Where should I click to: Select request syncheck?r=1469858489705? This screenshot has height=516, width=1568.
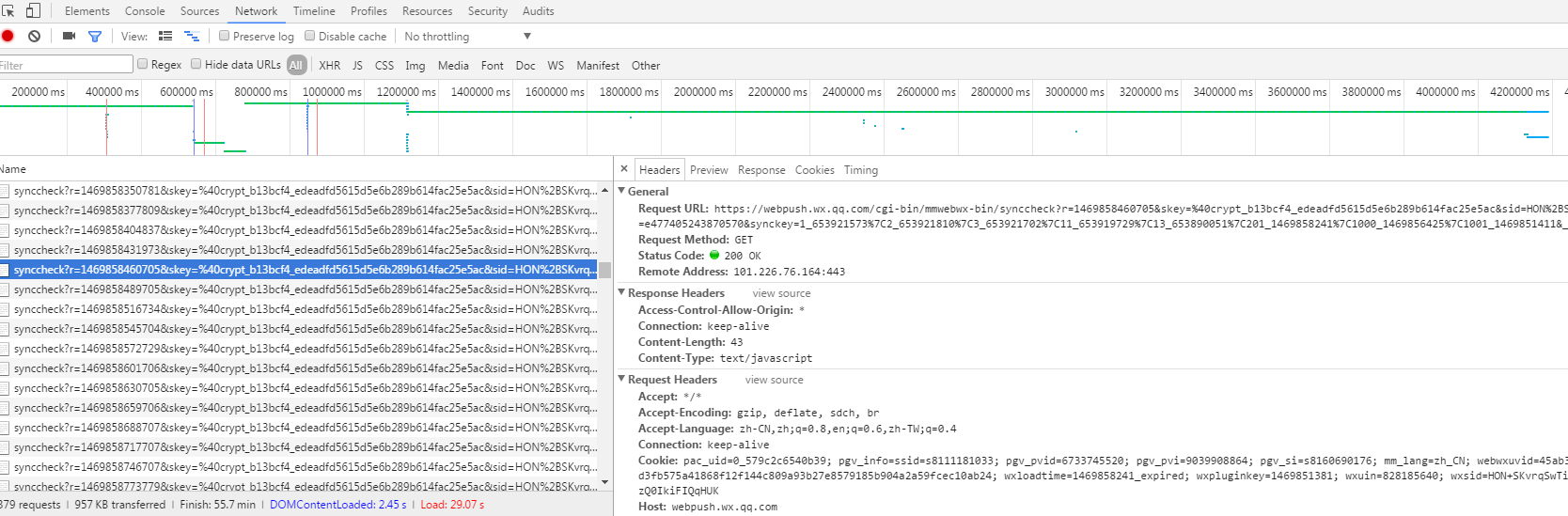point(299,289)
